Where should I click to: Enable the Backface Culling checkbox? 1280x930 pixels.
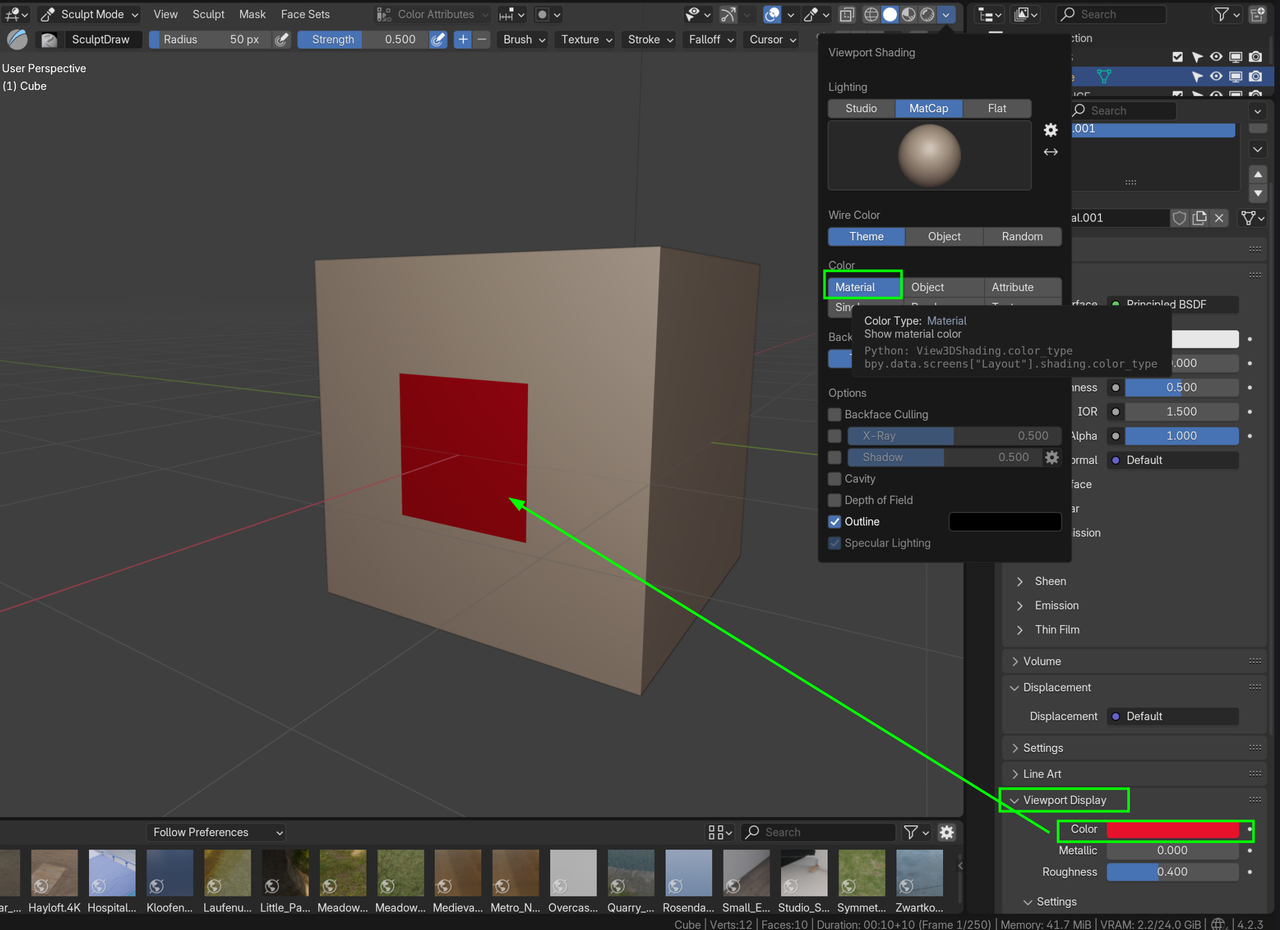click(835, 415)
